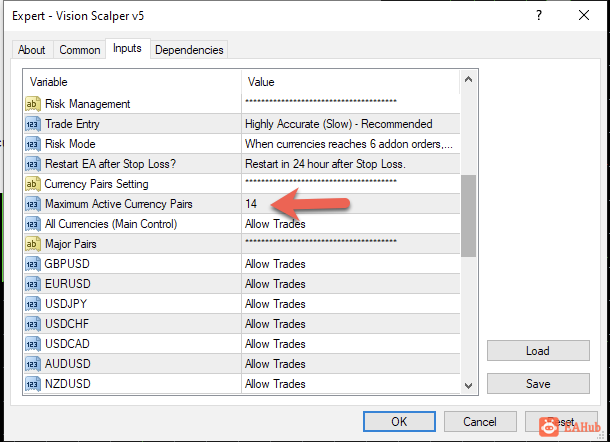Viewport: 610px width, 442px height.
Task: Click the Major Pairs asterisk value cell
Action: coord(351,244)
